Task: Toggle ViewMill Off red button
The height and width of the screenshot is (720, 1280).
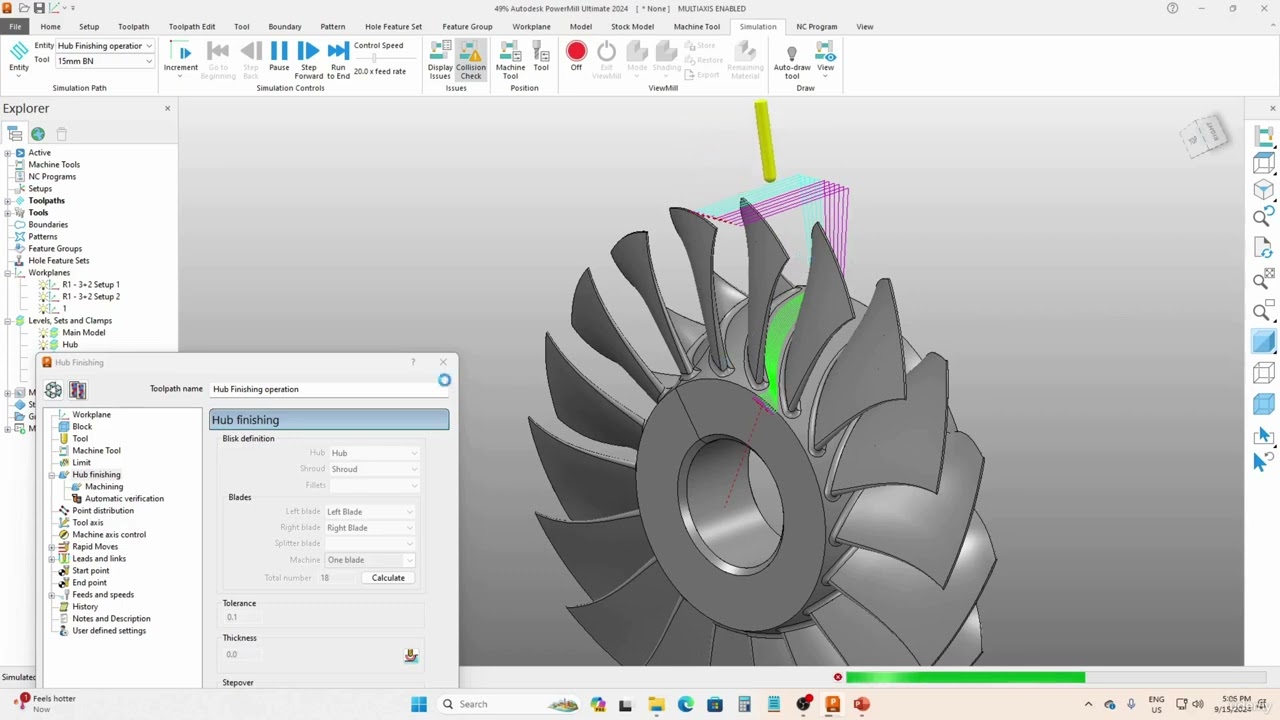Action: pyautogui.click(x=576, y=51)
